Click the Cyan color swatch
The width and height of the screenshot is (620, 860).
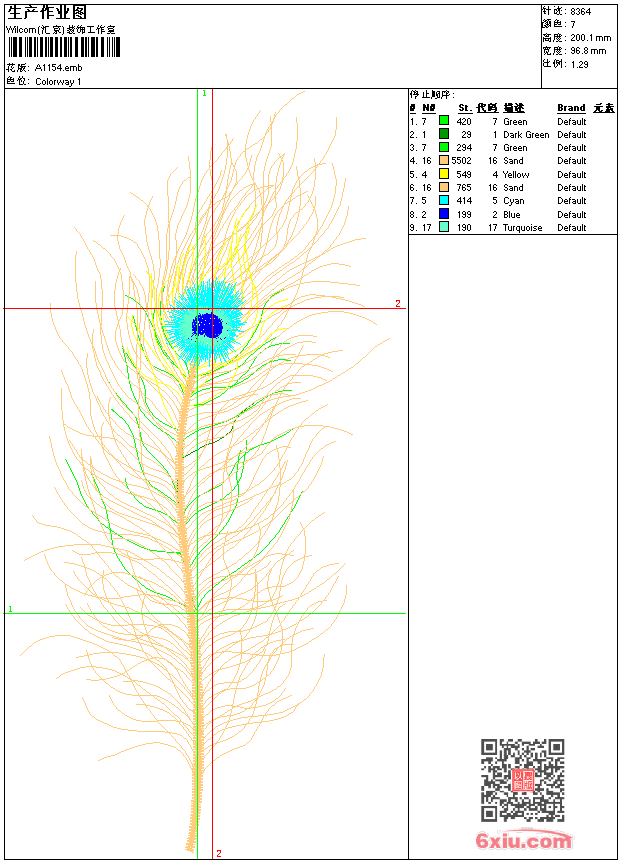444,200
